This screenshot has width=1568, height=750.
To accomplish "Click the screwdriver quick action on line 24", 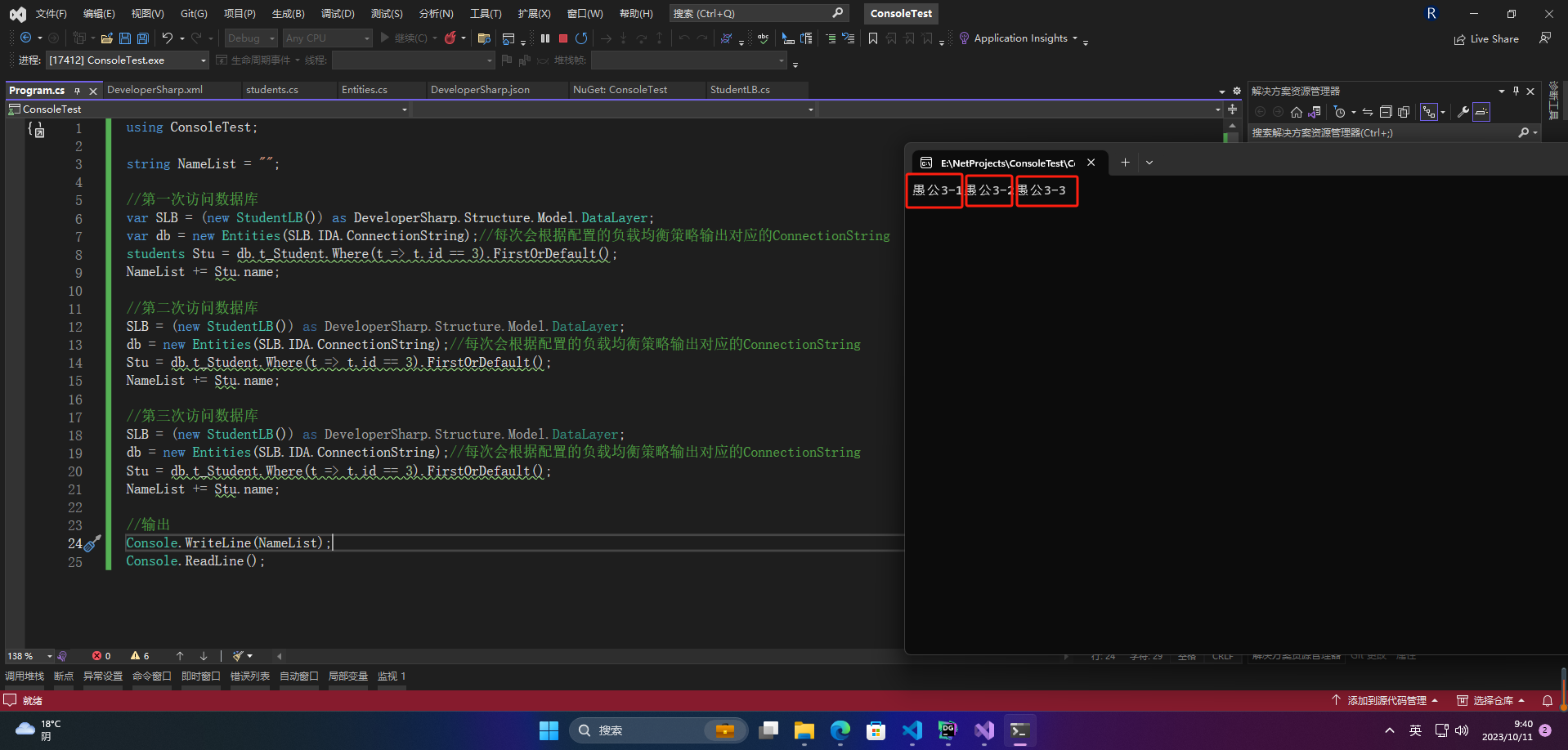I will (x=93, y=542).
